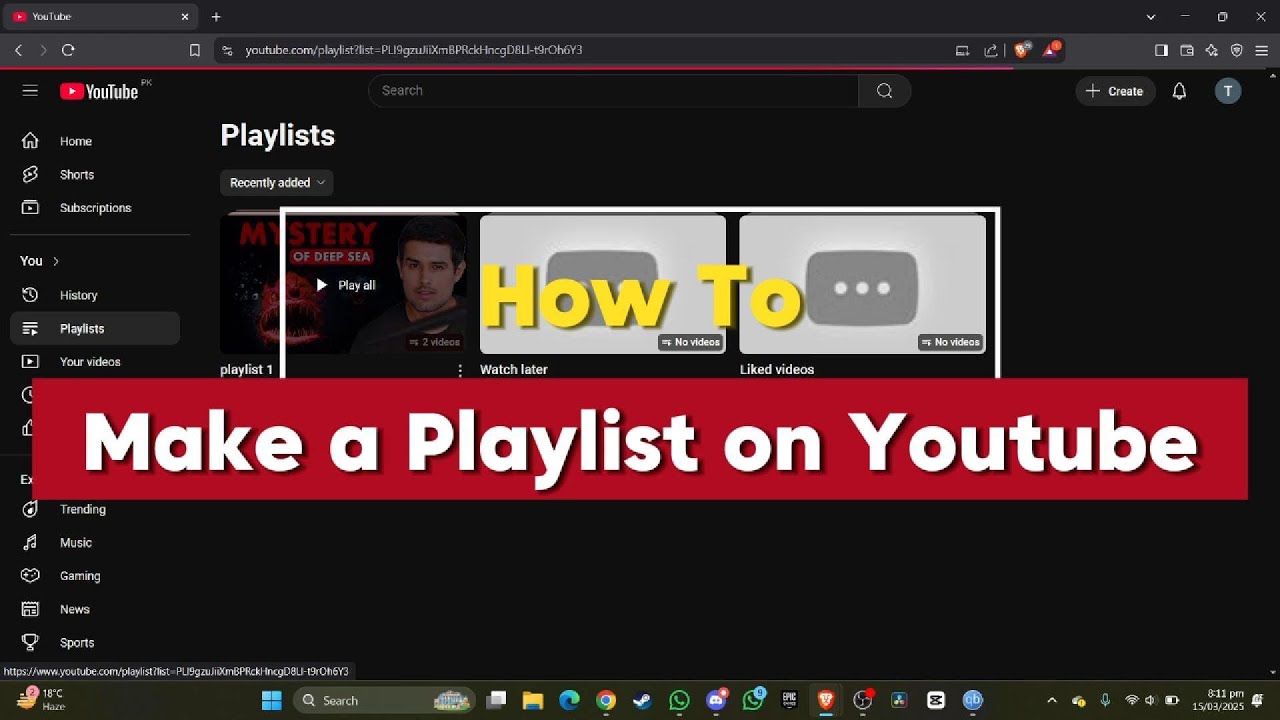
Task: Open a new browser tab
Action: click(216, 17)
